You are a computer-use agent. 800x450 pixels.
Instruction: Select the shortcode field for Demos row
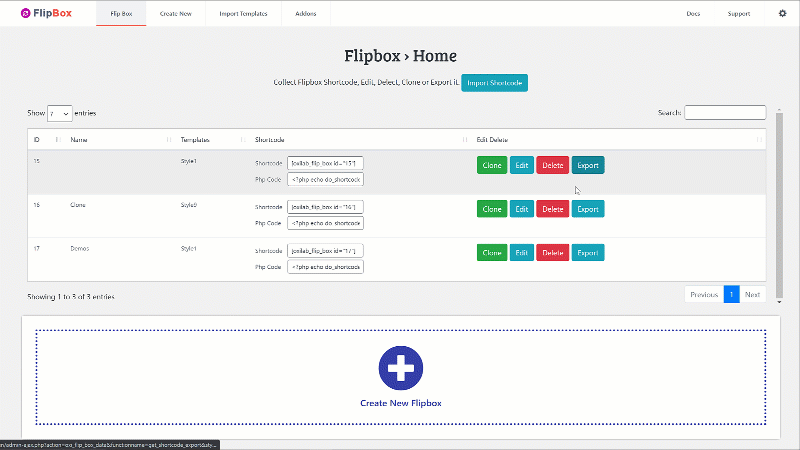(x=325, y=251)
